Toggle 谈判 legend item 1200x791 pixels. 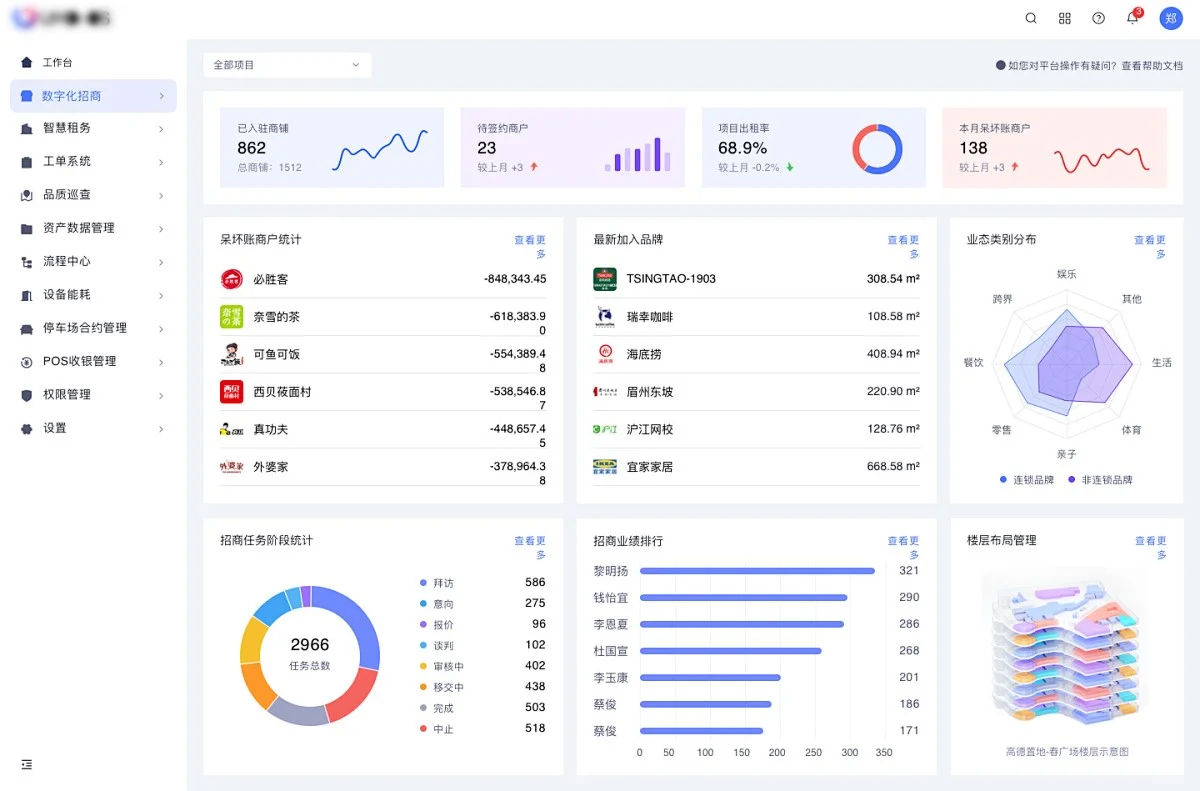[x=437, y=645]
